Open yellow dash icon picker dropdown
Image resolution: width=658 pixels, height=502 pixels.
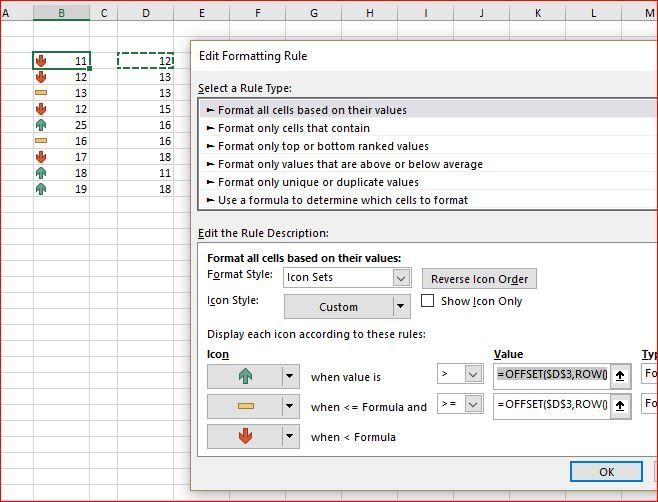click(290, 406)
